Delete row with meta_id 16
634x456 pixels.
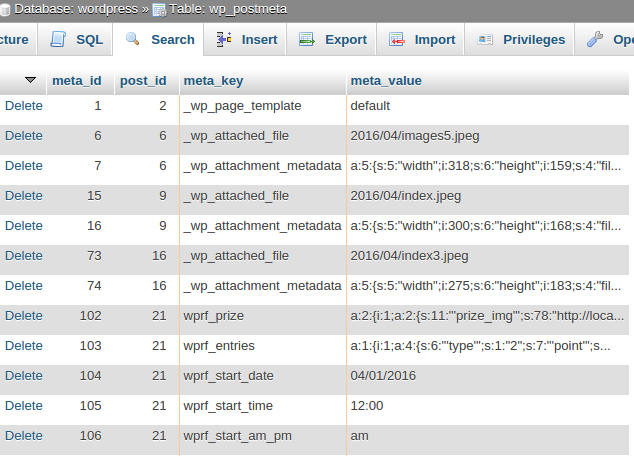pyautogui.click(x=24, y=226)
